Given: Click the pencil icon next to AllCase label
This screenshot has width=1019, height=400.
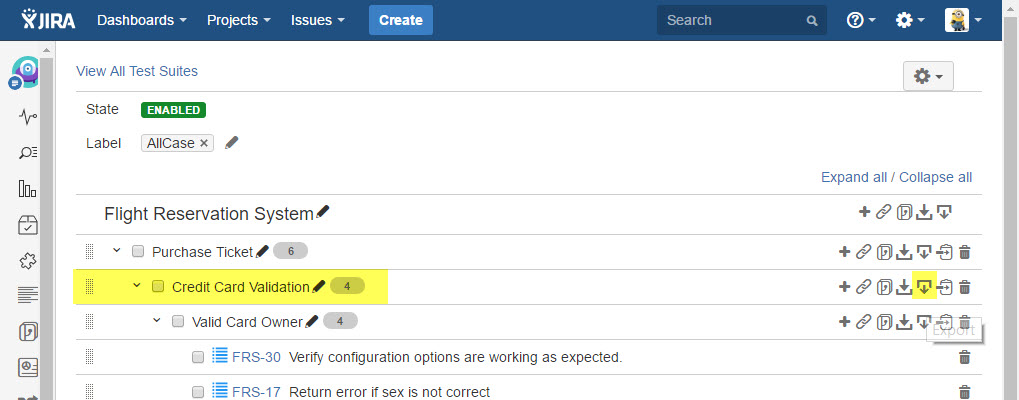Looking at the screenshot, I should [x=232, y=143].
